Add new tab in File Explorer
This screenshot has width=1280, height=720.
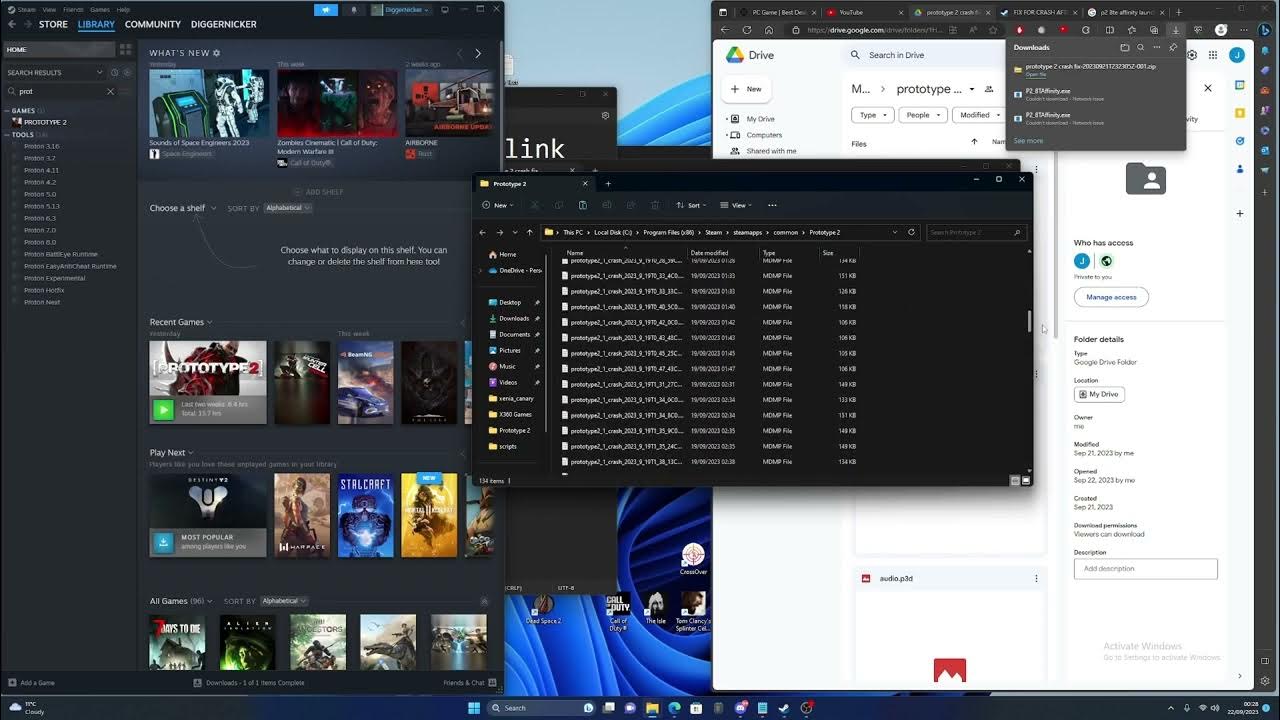(607, 184)
